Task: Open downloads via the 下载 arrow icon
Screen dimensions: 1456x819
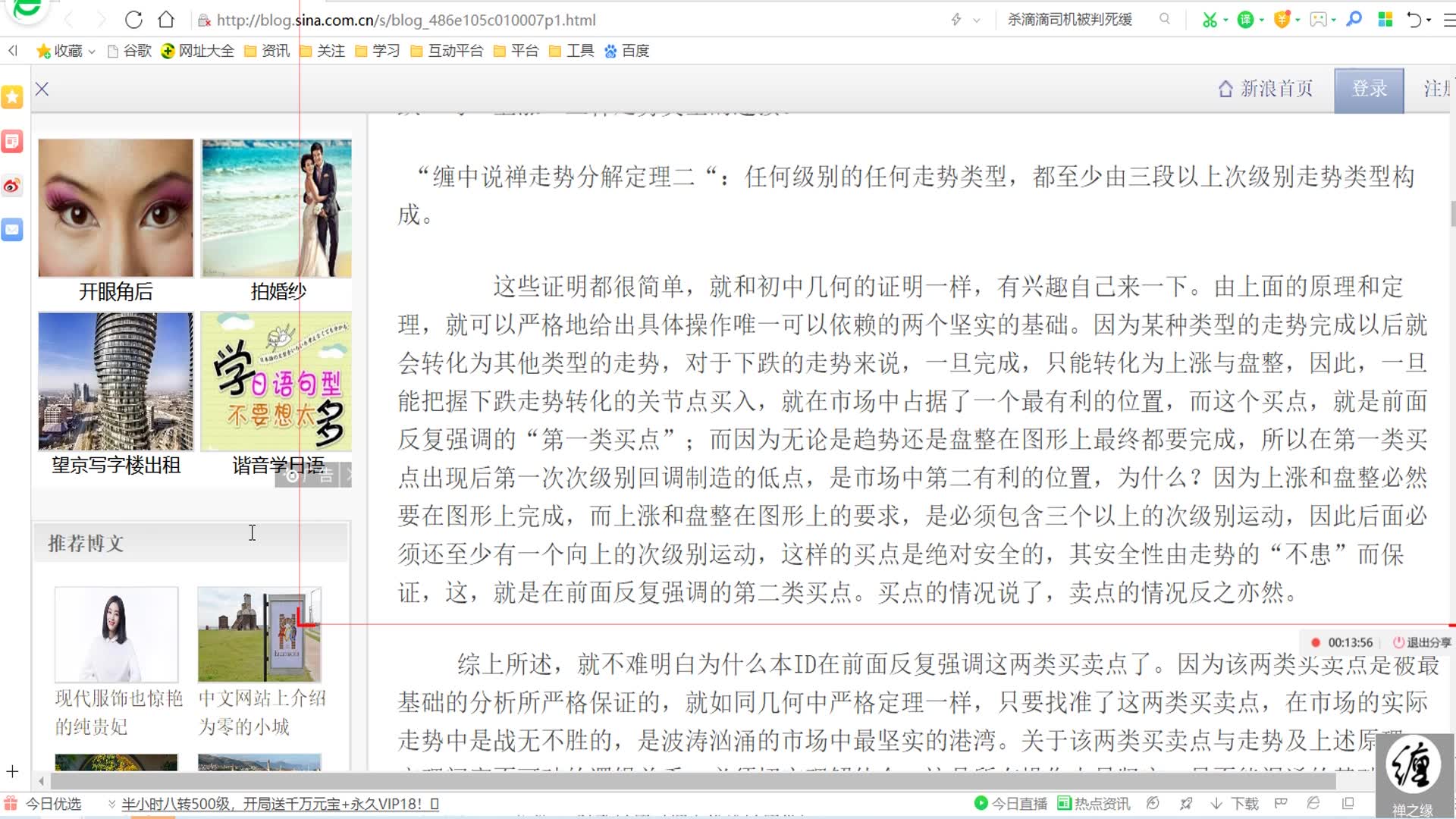Action: [x=1216, y=803]
